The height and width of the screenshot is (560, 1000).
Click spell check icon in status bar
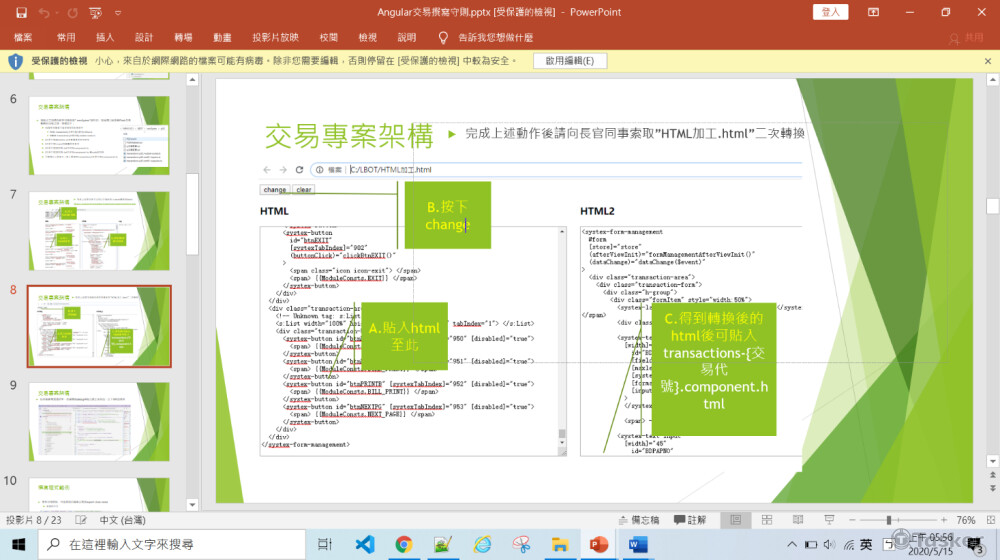pos(81,520)
